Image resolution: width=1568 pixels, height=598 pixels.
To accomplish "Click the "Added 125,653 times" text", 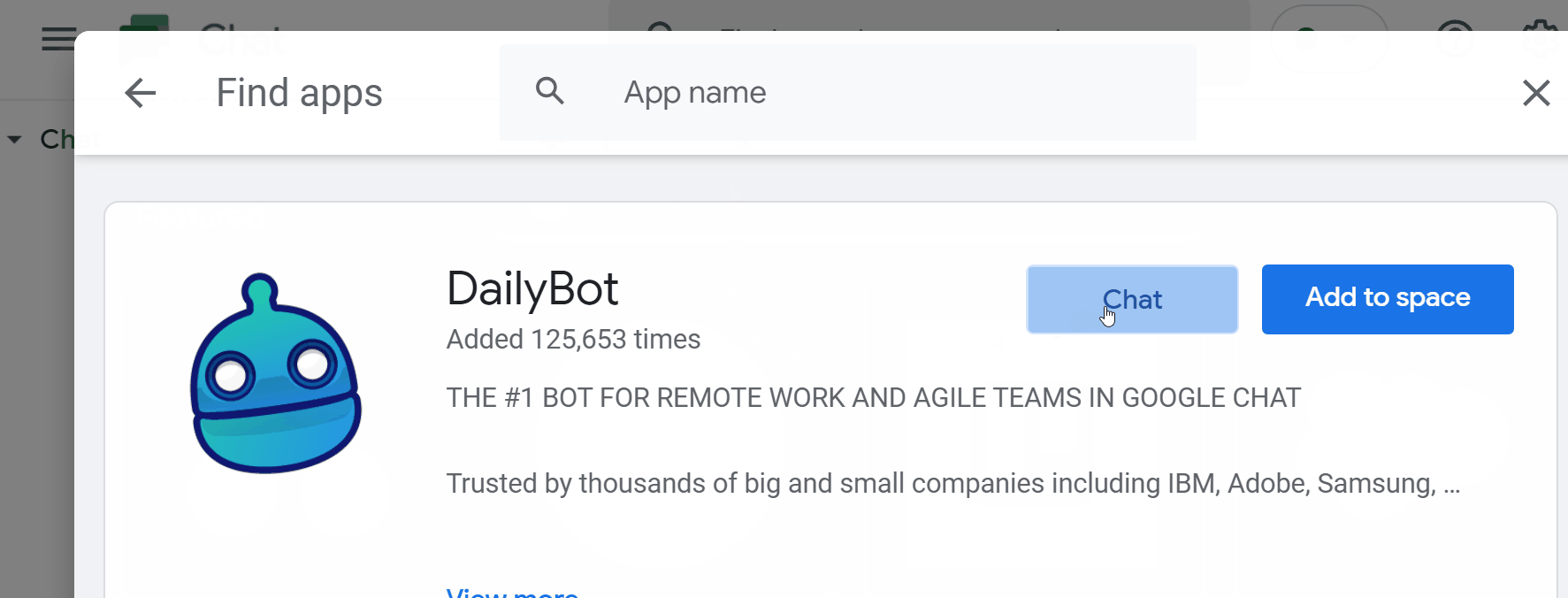I will pos(573,340).
